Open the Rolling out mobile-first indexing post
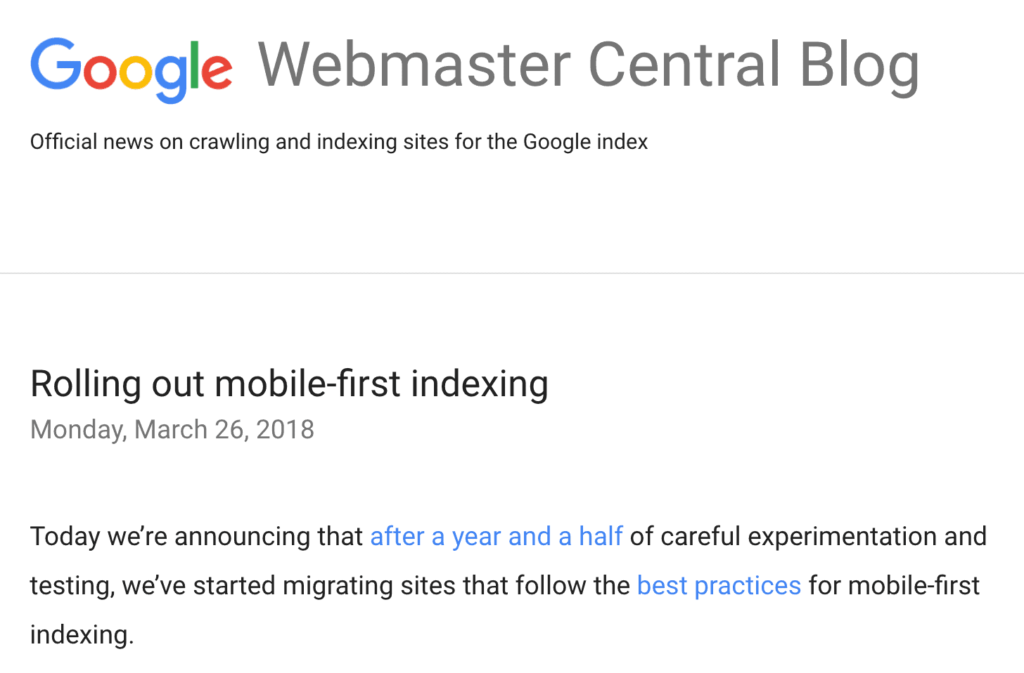Screen dimensions: 1024x673 [x=289, y=384]
